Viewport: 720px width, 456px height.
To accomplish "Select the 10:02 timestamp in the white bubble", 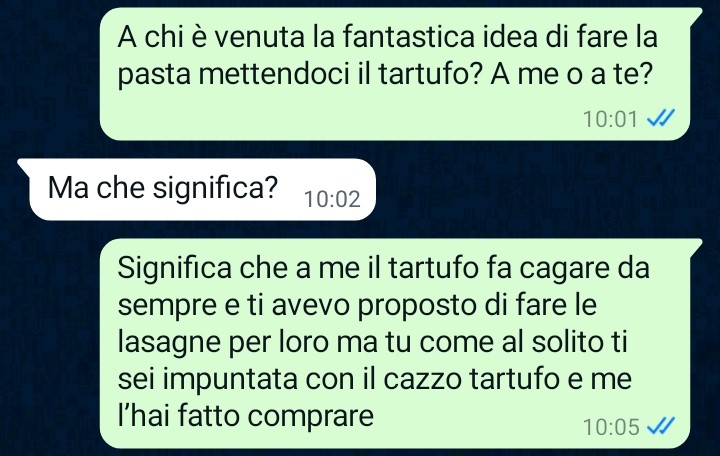I will point(332,199).
